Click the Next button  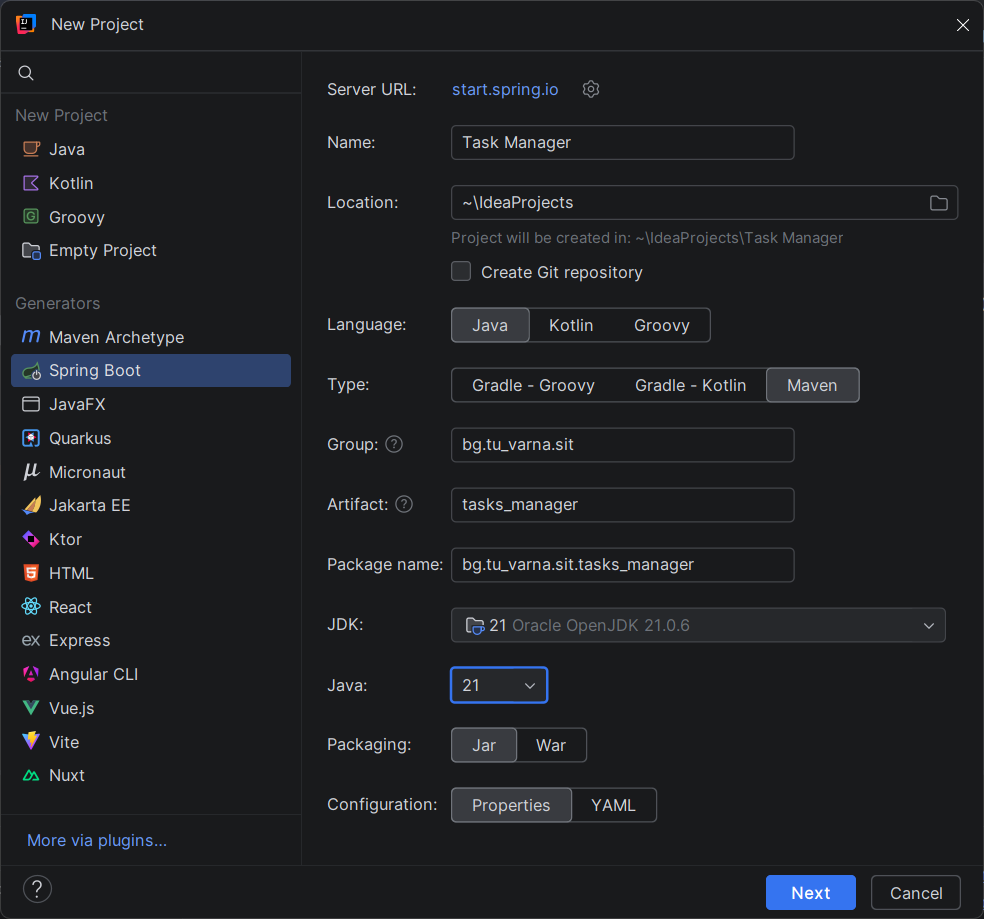[810, 893]
